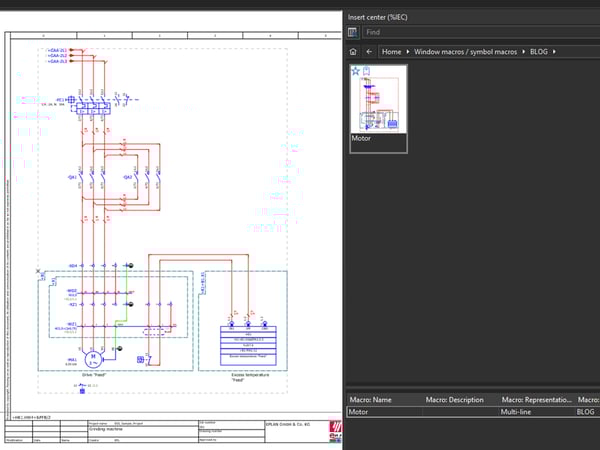Toggle favorite star on Motor macro
This screenshot has width=600, height=450.
pos(356,71)
